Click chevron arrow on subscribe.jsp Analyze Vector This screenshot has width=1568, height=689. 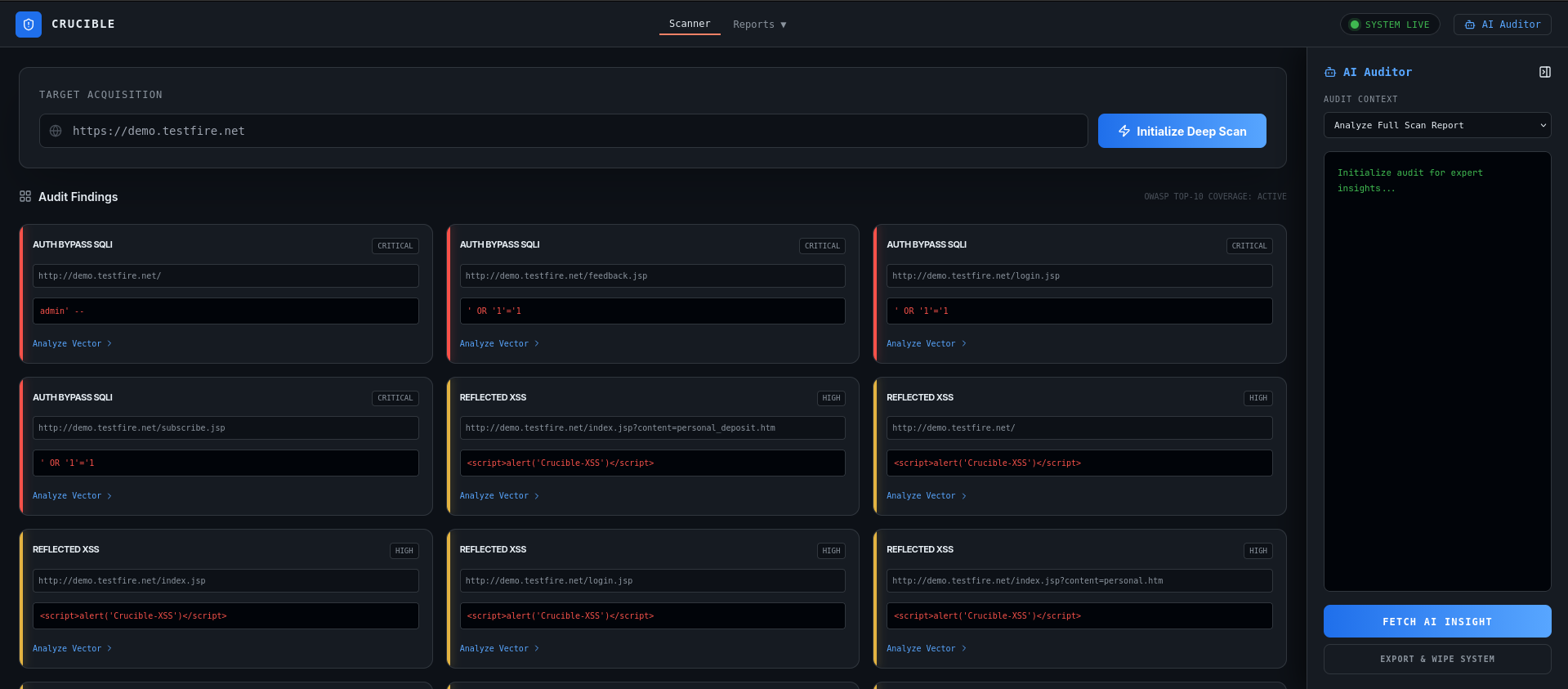(109, 495)
